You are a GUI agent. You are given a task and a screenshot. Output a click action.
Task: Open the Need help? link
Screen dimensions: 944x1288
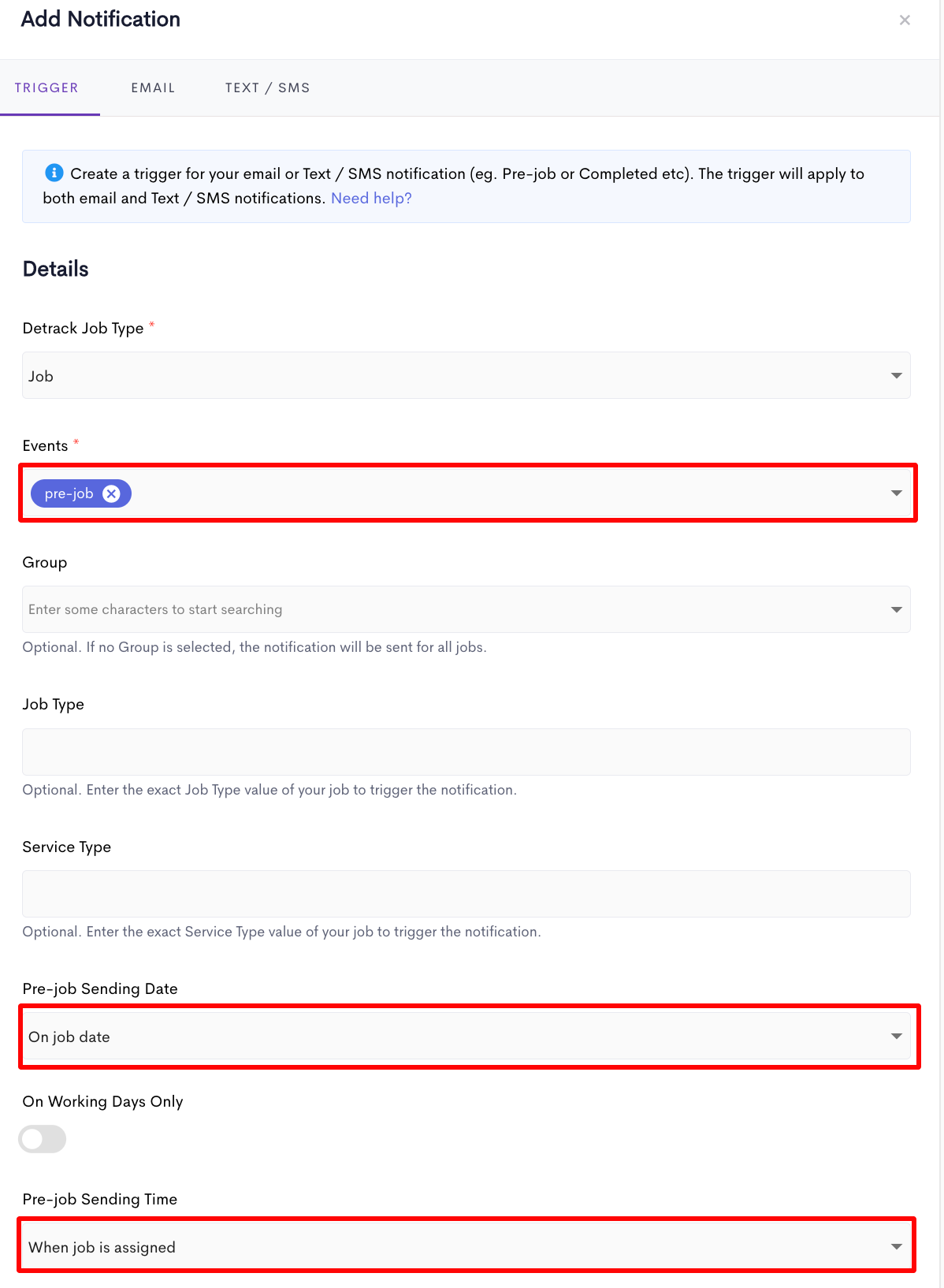click(371, 198)
